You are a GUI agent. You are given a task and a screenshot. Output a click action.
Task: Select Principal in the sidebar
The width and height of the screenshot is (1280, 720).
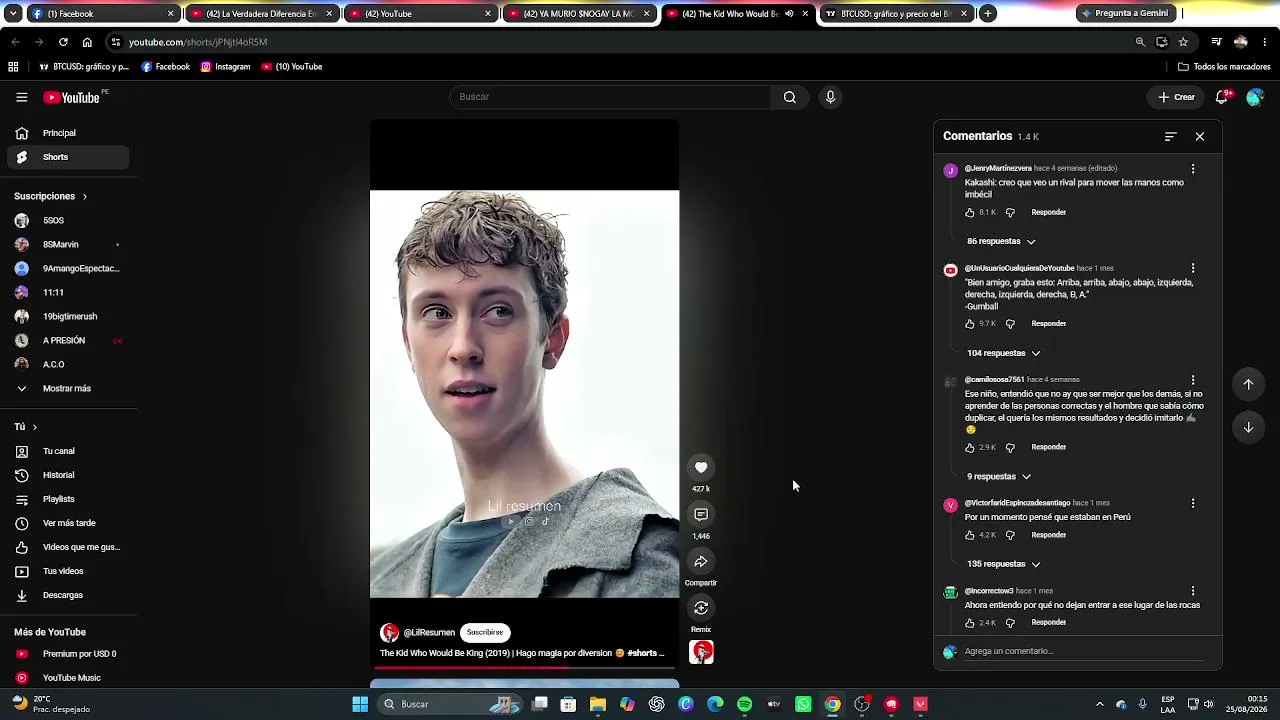68,133
